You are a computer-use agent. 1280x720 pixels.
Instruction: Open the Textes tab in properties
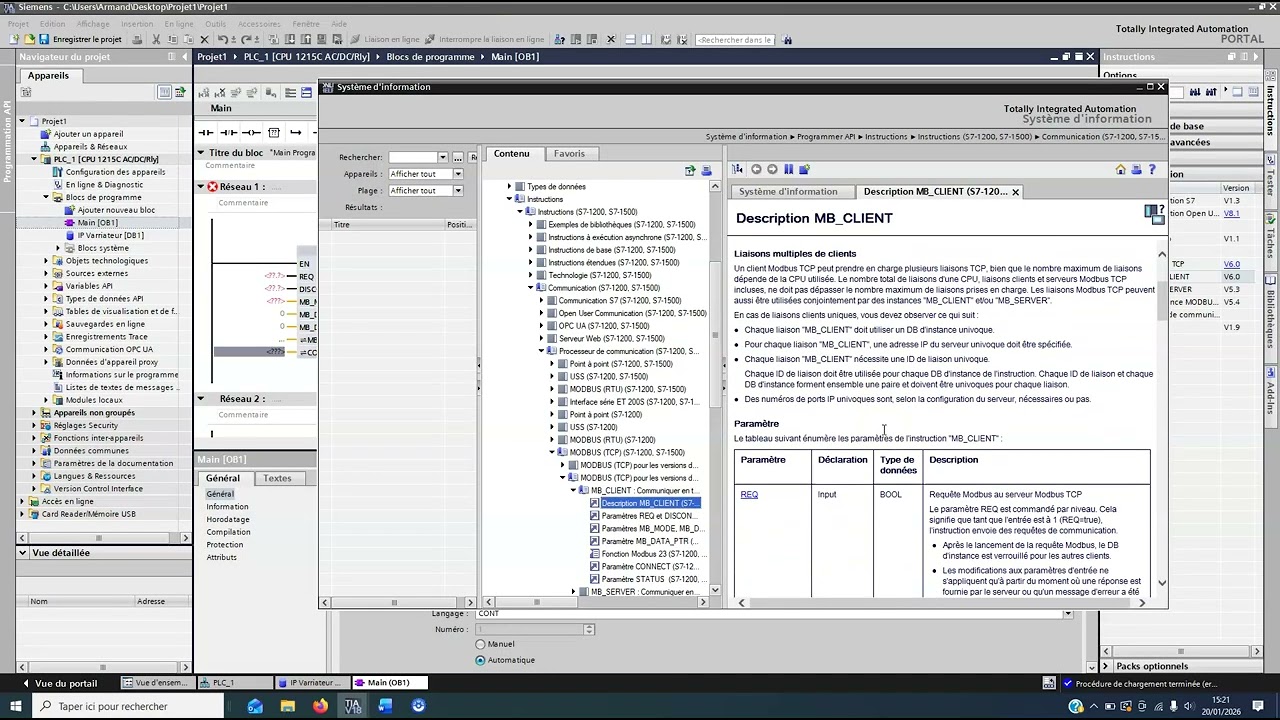[277, 478]
